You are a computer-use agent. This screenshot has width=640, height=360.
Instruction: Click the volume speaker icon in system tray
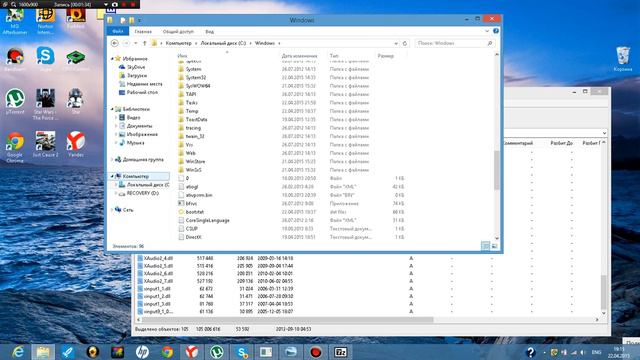(583, 352)
